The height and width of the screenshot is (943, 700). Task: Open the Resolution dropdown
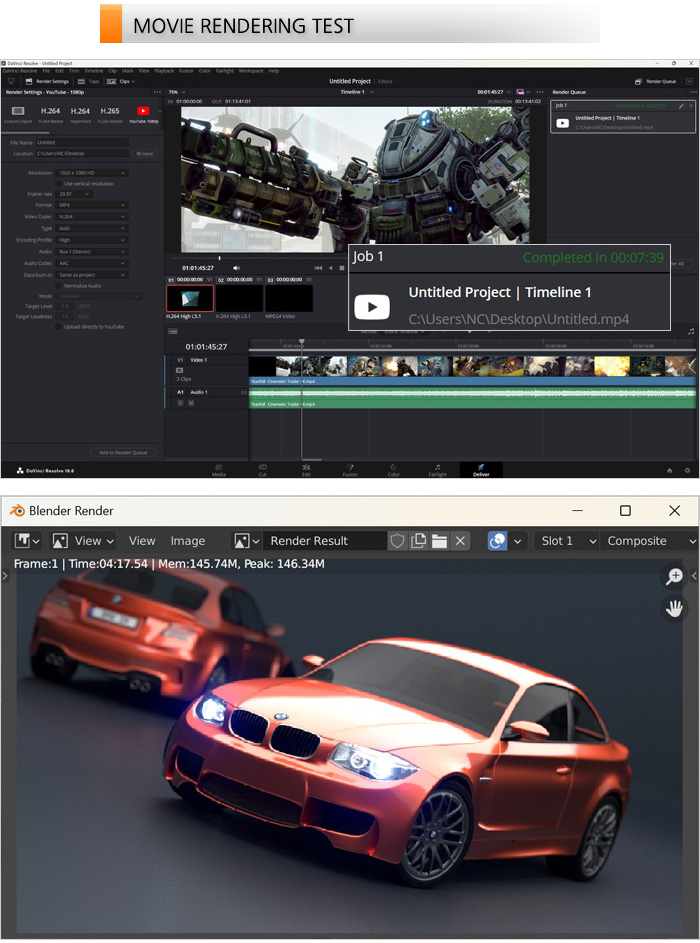[x=92, y=173]
